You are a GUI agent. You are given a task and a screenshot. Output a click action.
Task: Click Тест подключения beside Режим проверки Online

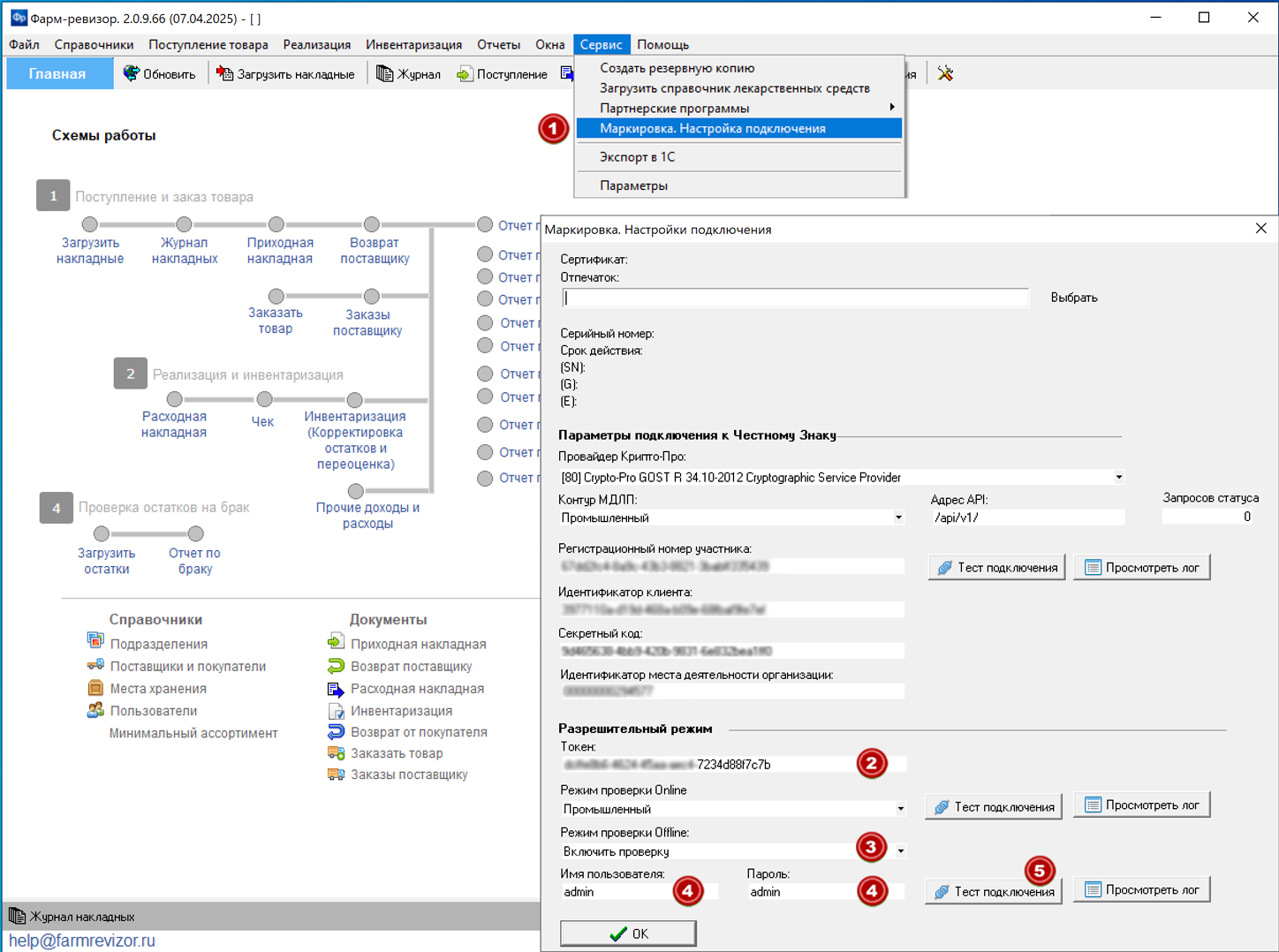click(x=994, y=806)
